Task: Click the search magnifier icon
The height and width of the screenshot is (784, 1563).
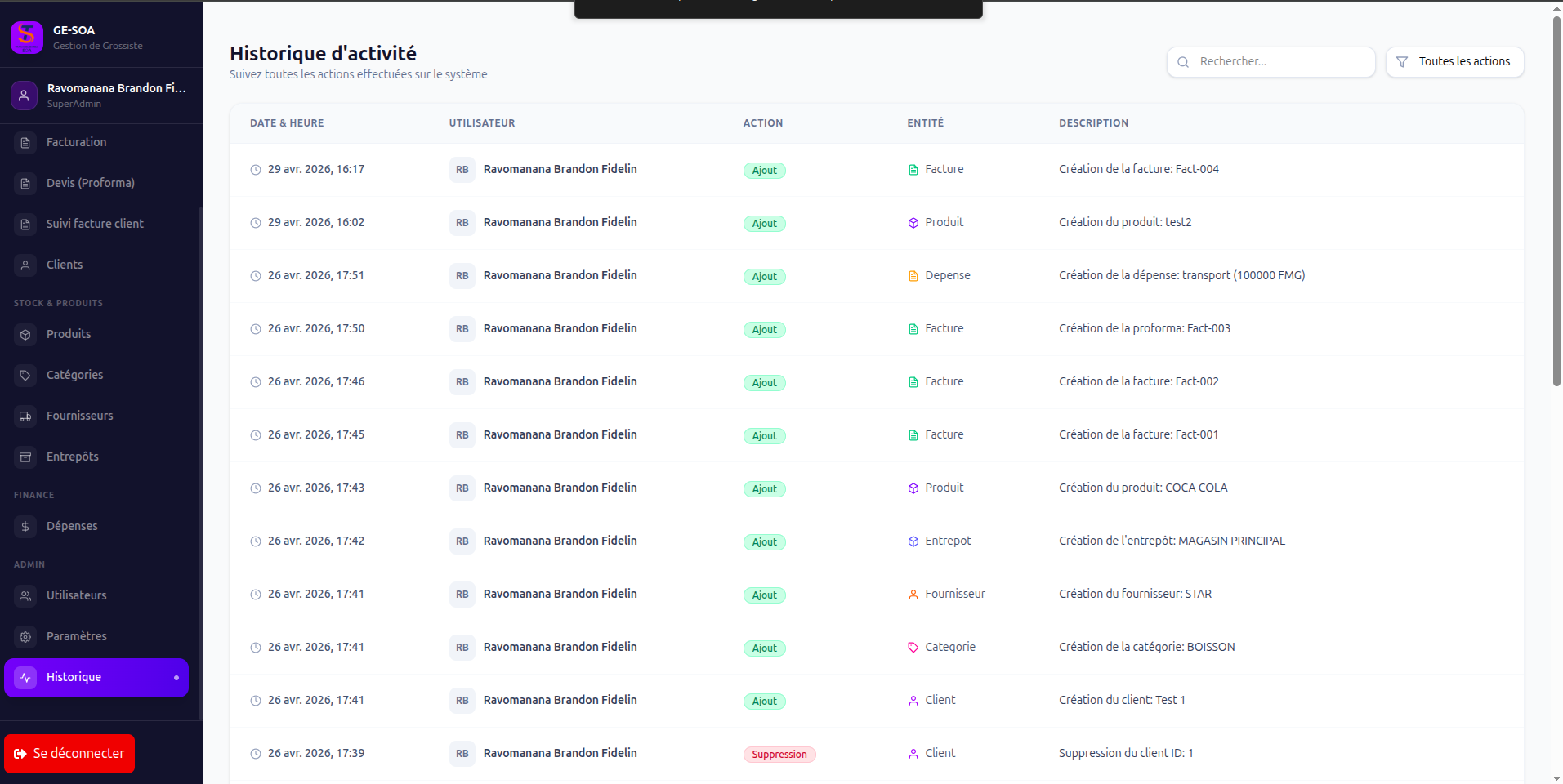Action: click(x=1183, y=62)
